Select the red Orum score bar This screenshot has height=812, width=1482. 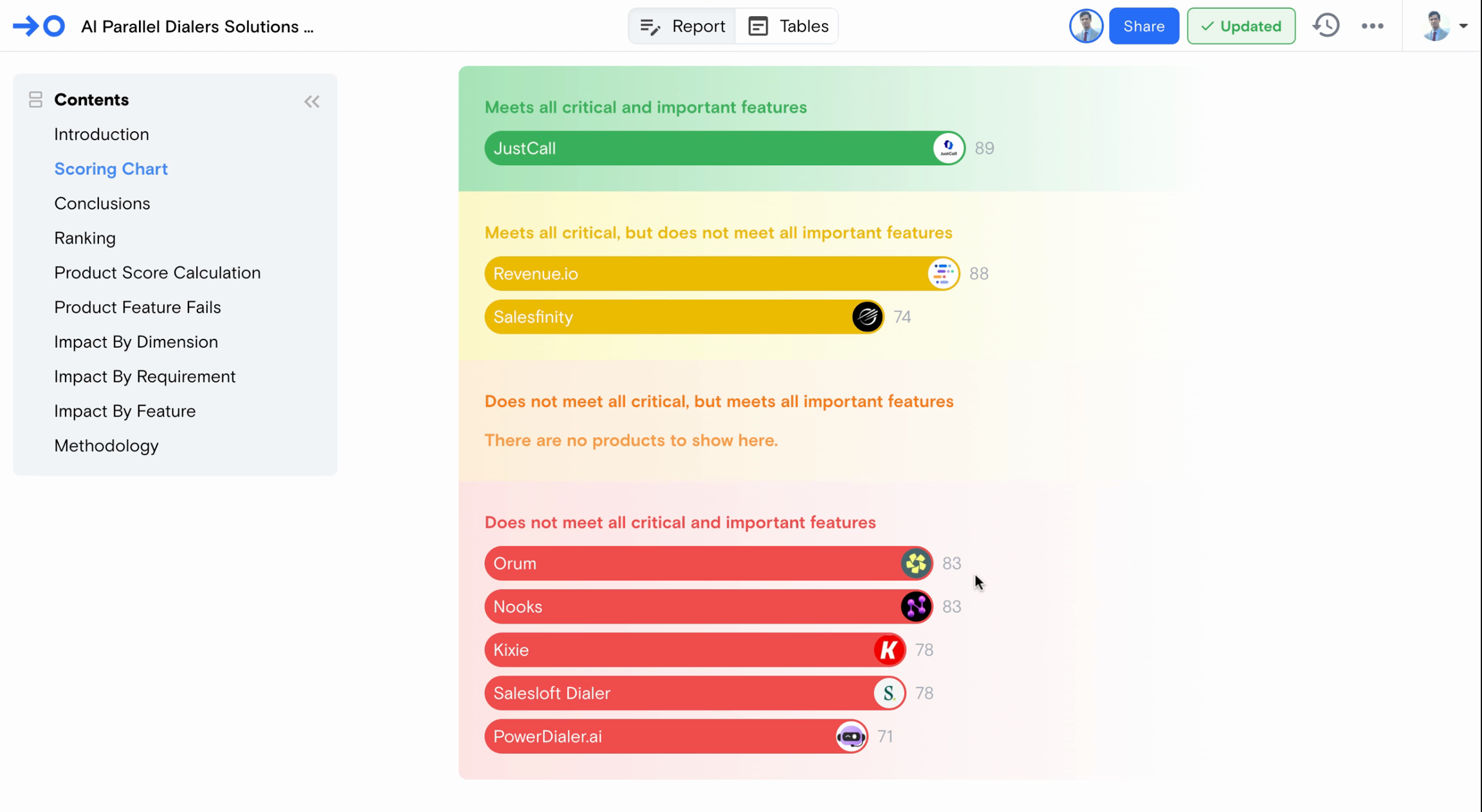coord(688,564)
